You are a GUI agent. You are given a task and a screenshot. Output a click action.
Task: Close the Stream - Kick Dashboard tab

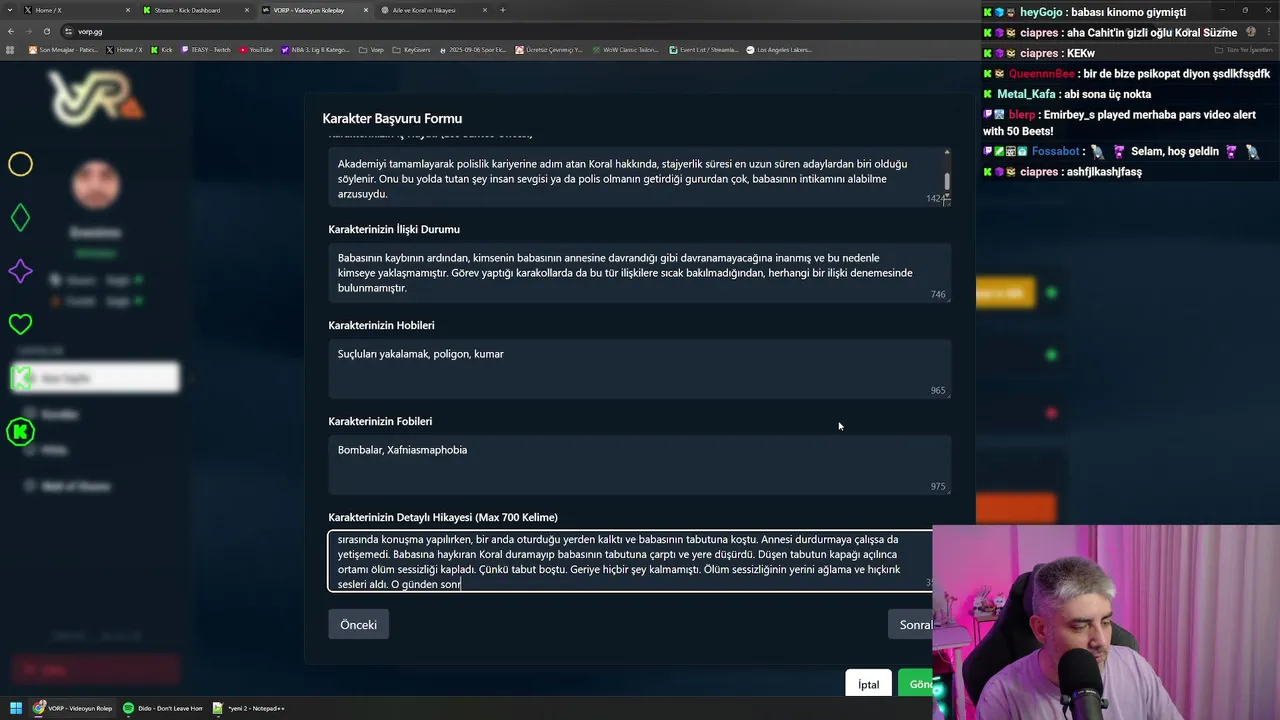click(x=246, y=10)
